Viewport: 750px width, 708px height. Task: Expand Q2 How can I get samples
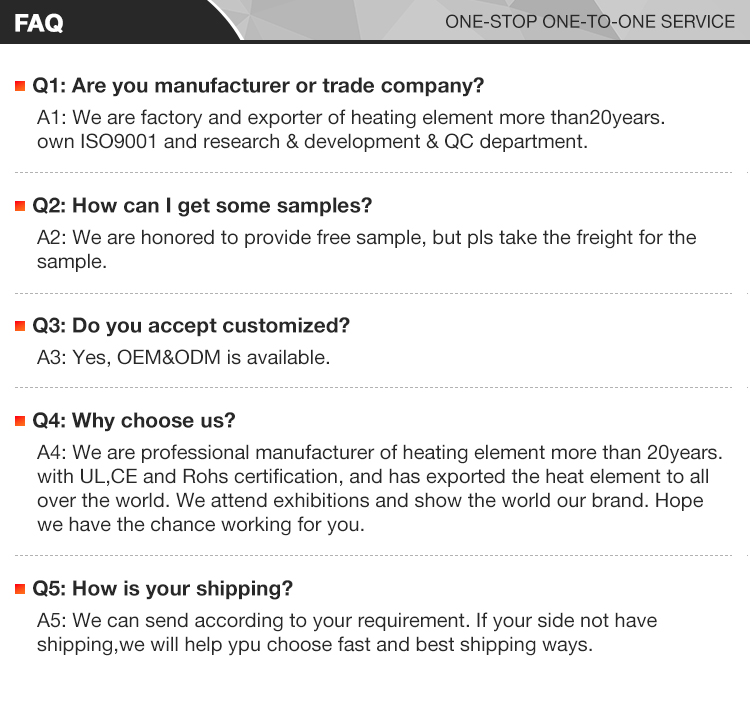coord(202,206)
